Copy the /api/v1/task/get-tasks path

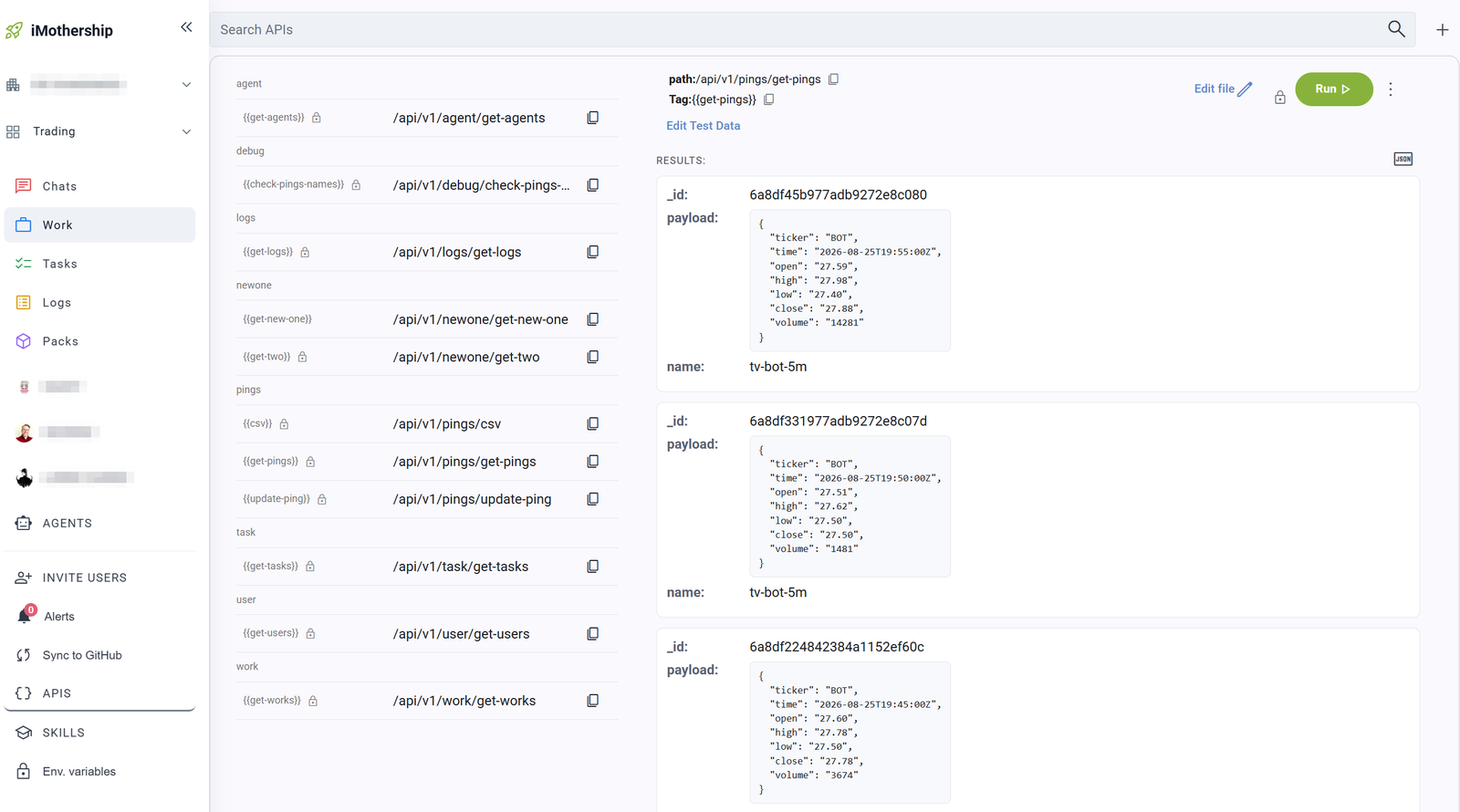point(593,567)
